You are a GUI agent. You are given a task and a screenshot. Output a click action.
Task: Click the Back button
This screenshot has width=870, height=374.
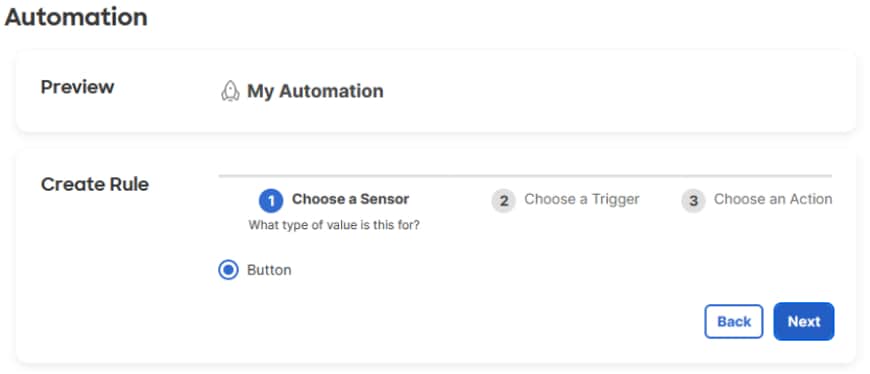[734, 321]
